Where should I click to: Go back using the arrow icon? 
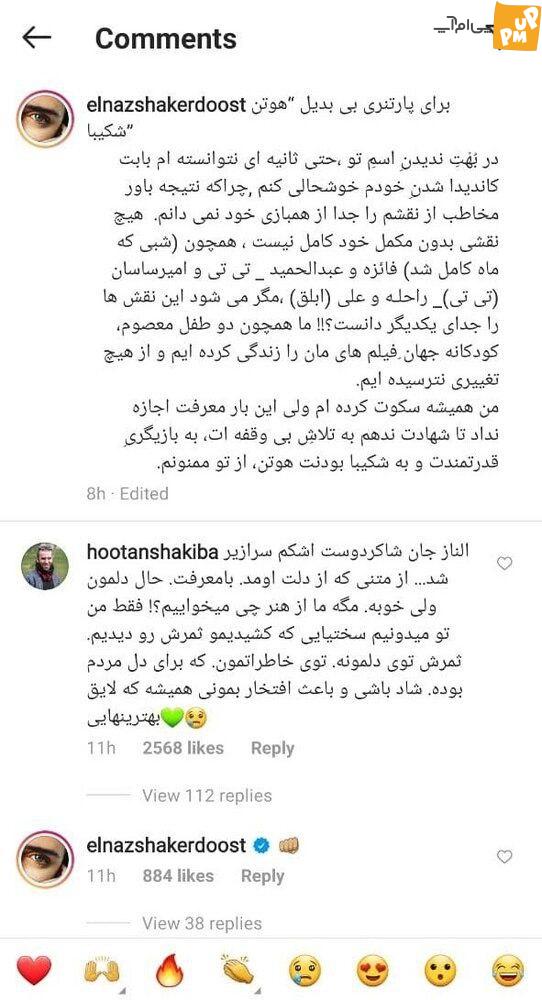click(36, 38)
